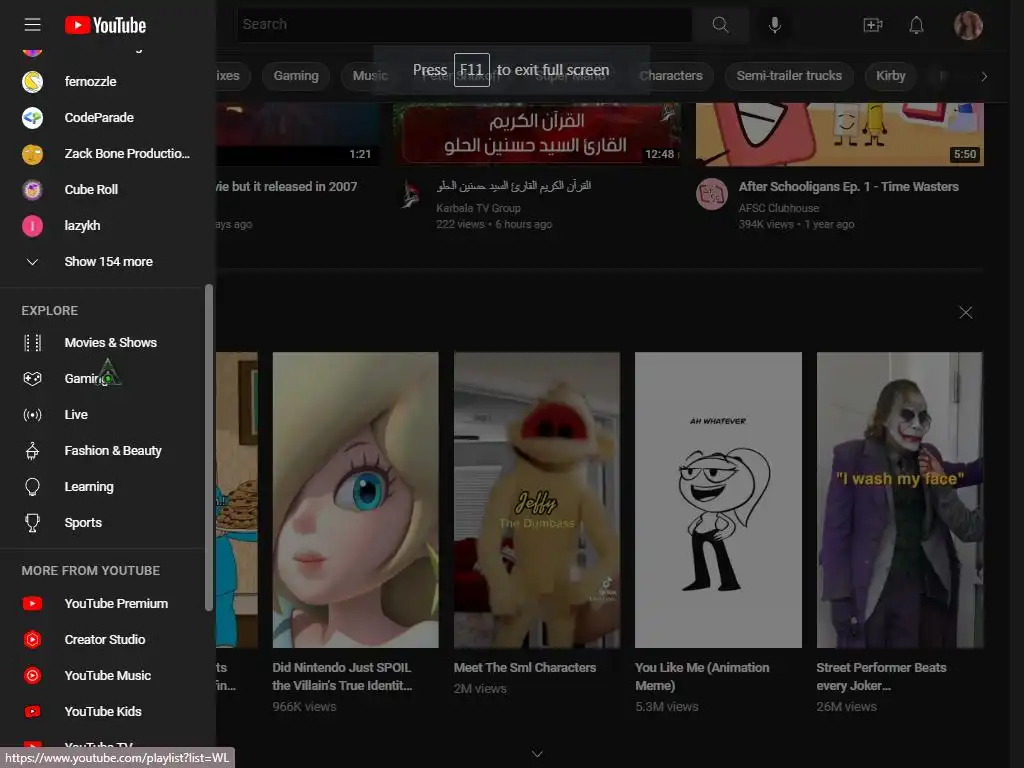
Task: Expand the Shorts shelf down chevron
Action: point(537,754)
